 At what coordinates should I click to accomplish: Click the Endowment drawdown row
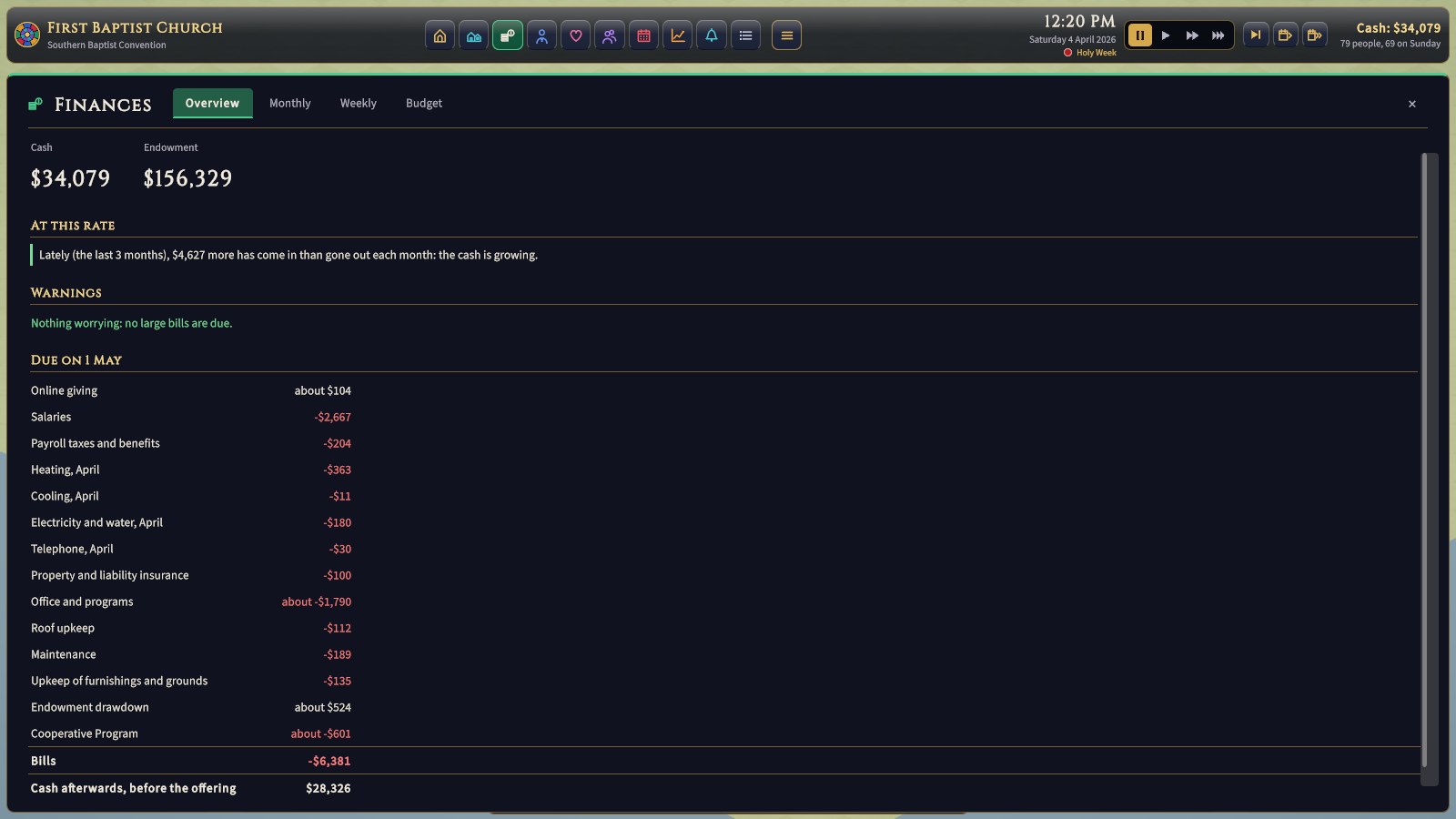[191, 707]
